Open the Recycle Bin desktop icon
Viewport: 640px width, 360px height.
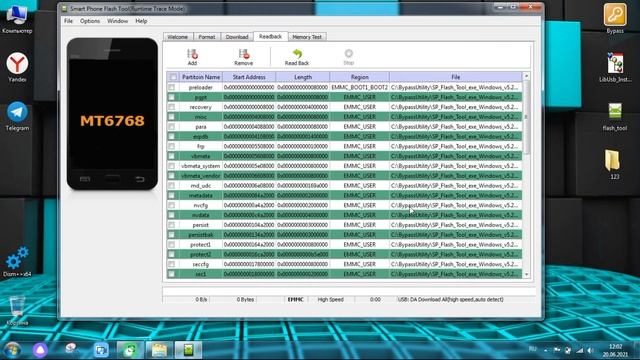click(17, 307)
